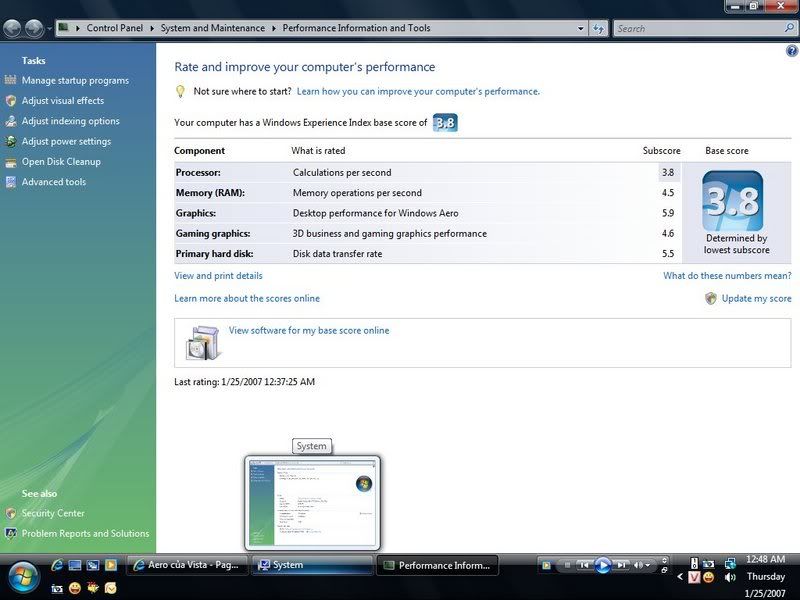
Task: Open Manage startup programs task
Action: (x=75, y=80)
